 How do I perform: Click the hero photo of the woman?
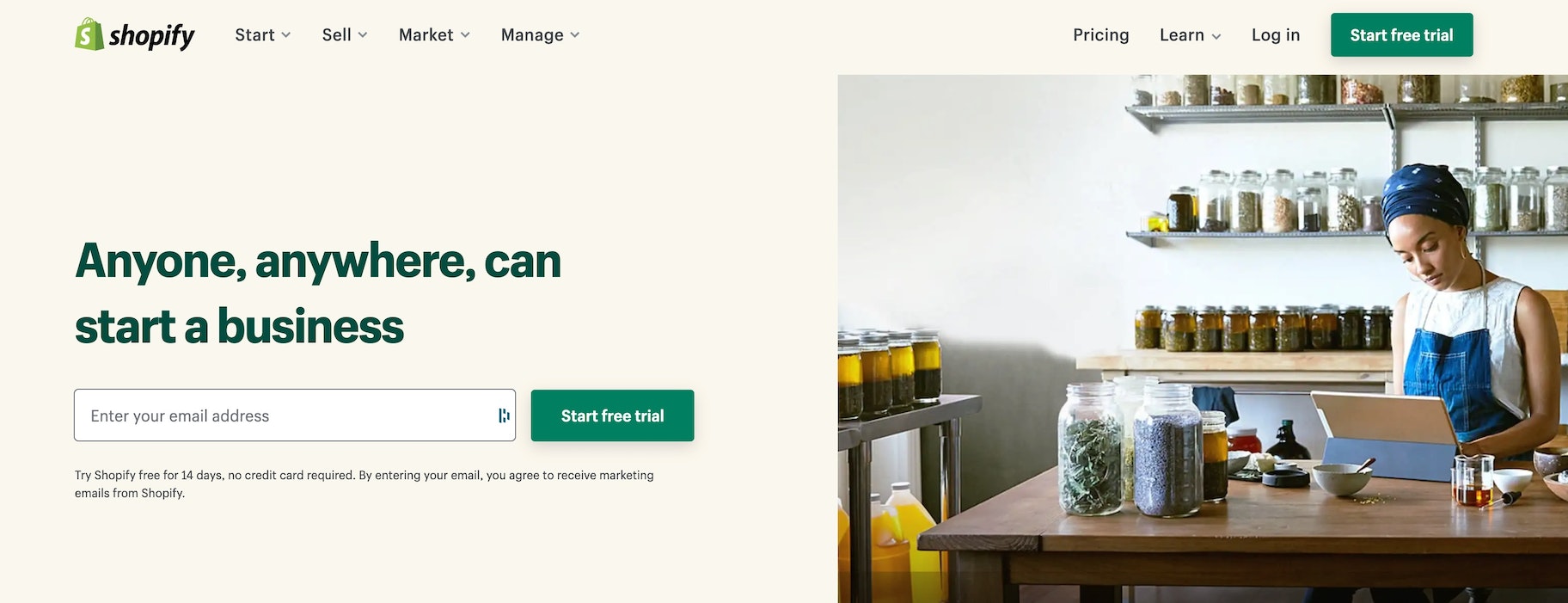coord(1203,339)
